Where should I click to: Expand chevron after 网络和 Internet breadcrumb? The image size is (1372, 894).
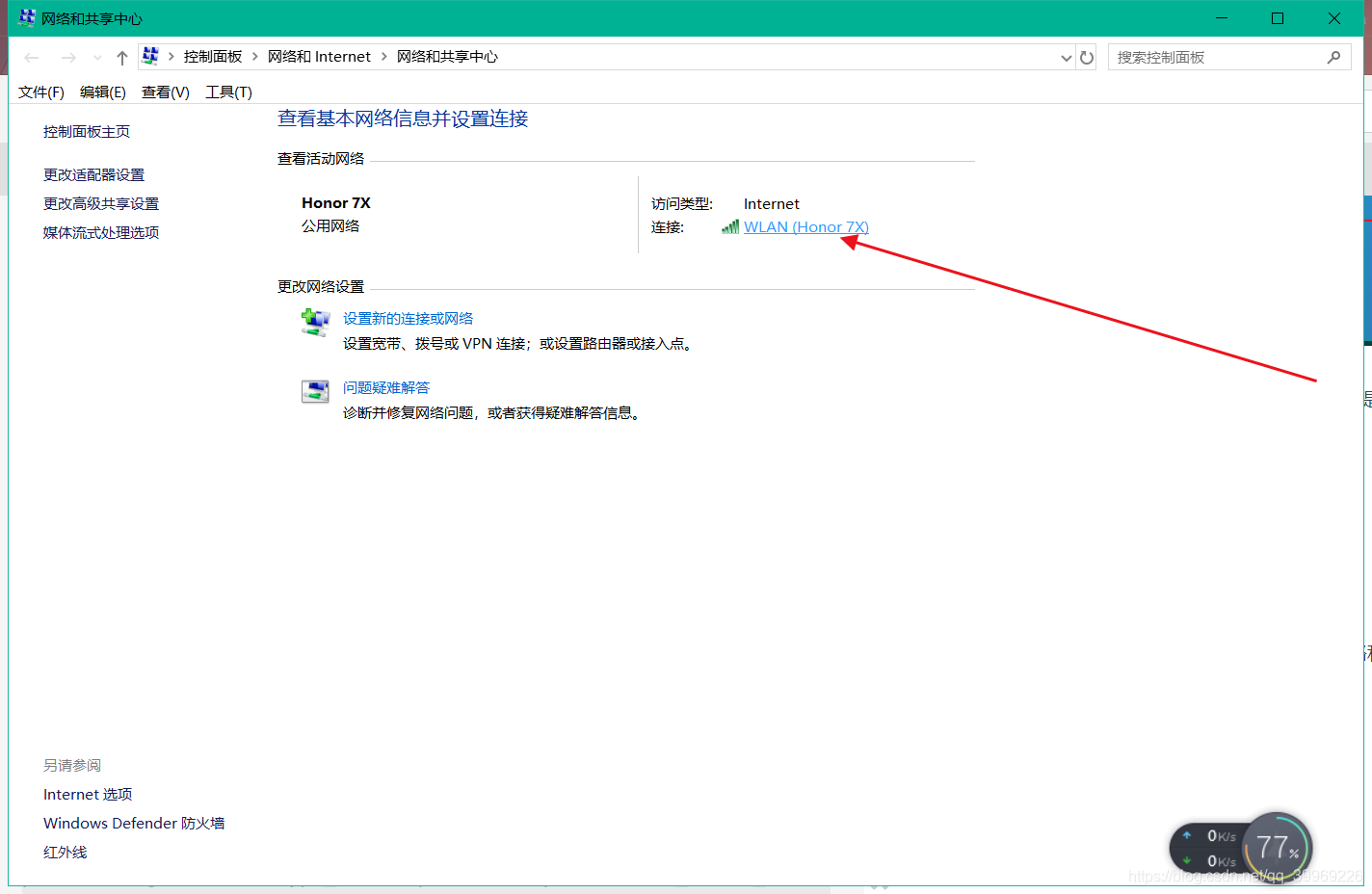(384, 57)
